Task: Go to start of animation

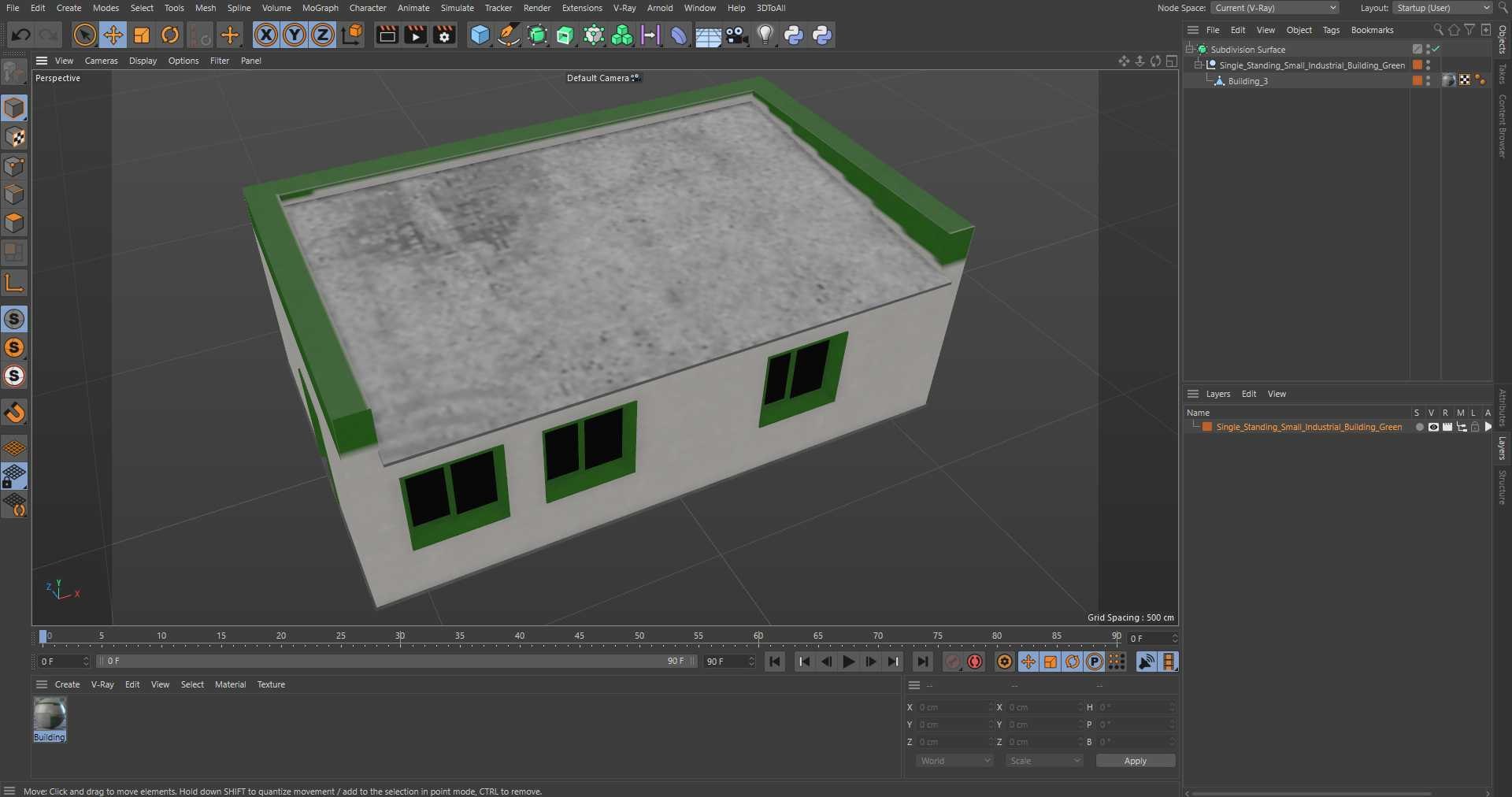Action: [x=775, y=662]
